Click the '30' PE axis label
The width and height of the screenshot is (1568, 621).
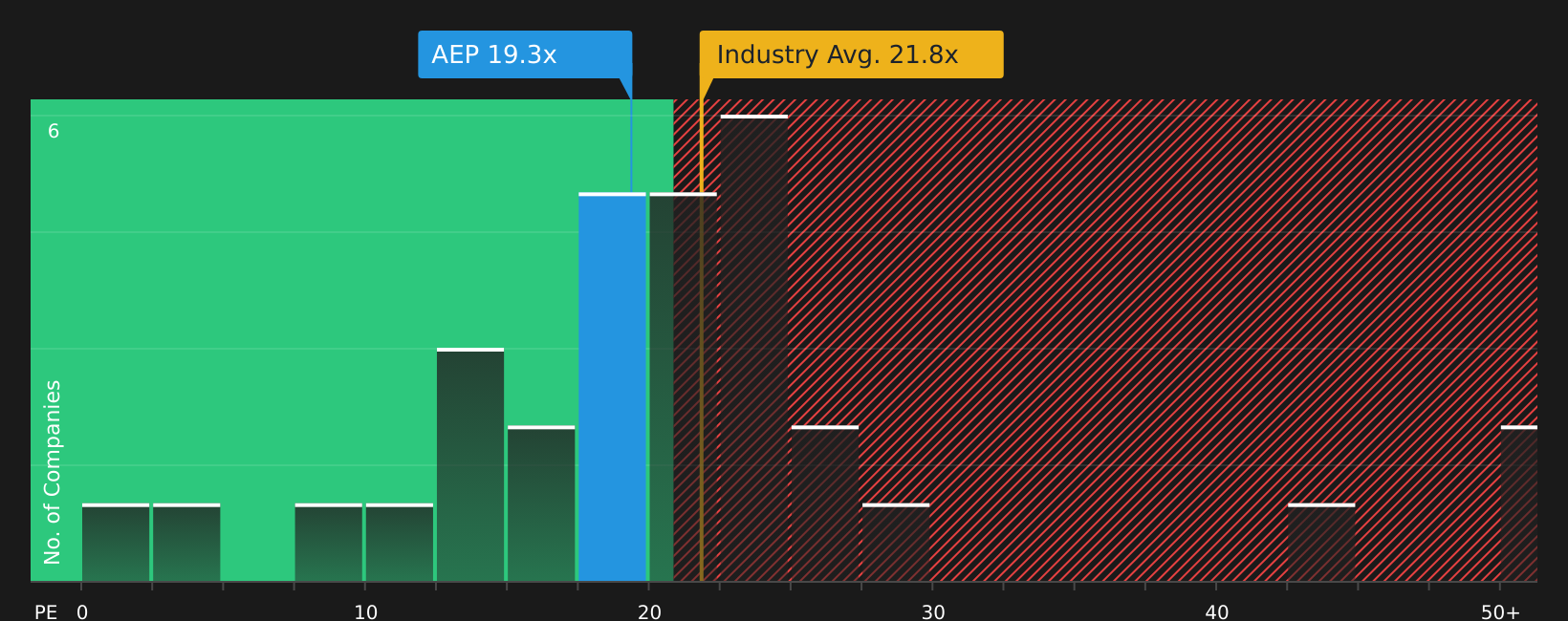pos(933,612)
